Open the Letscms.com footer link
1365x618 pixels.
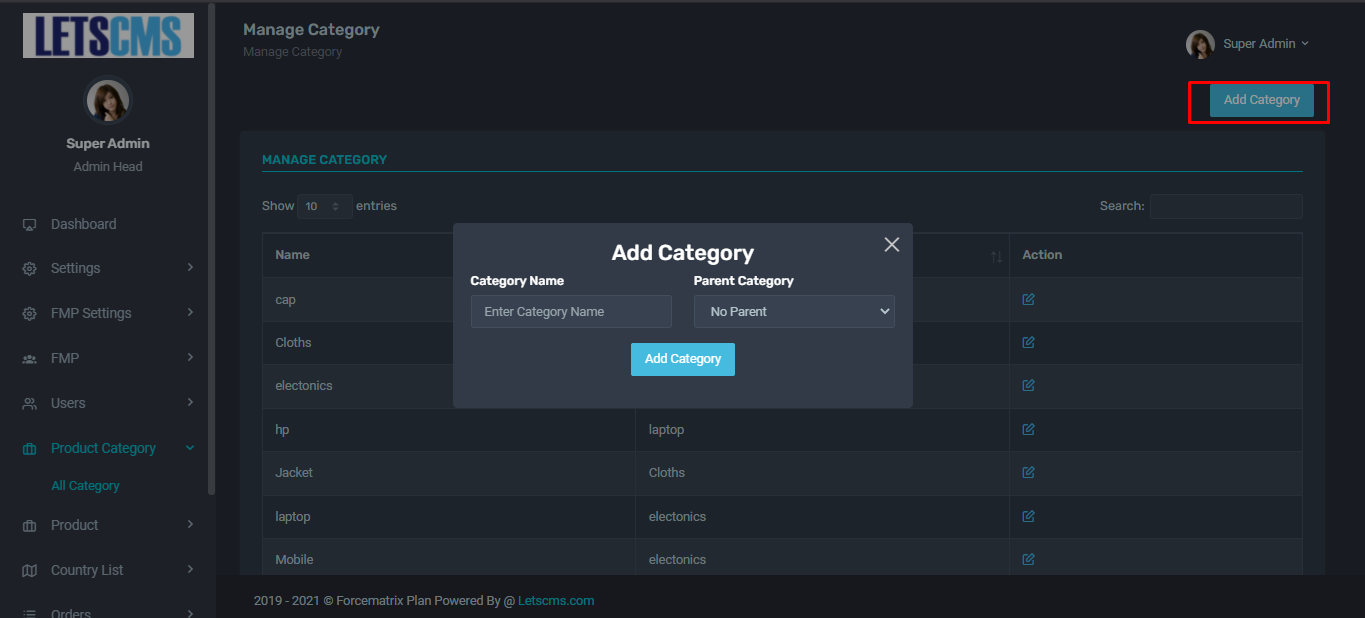[556, 601]
